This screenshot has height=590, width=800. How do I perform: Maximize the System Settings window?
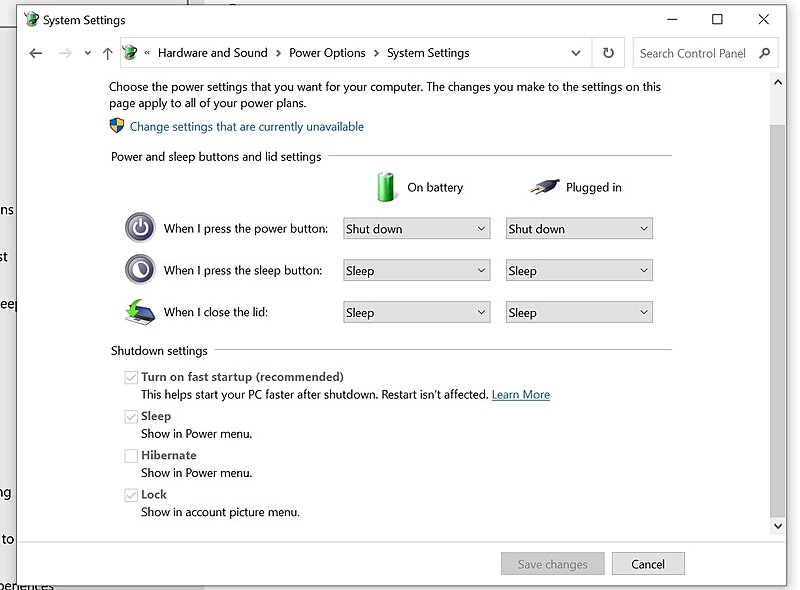pos(717,19)
